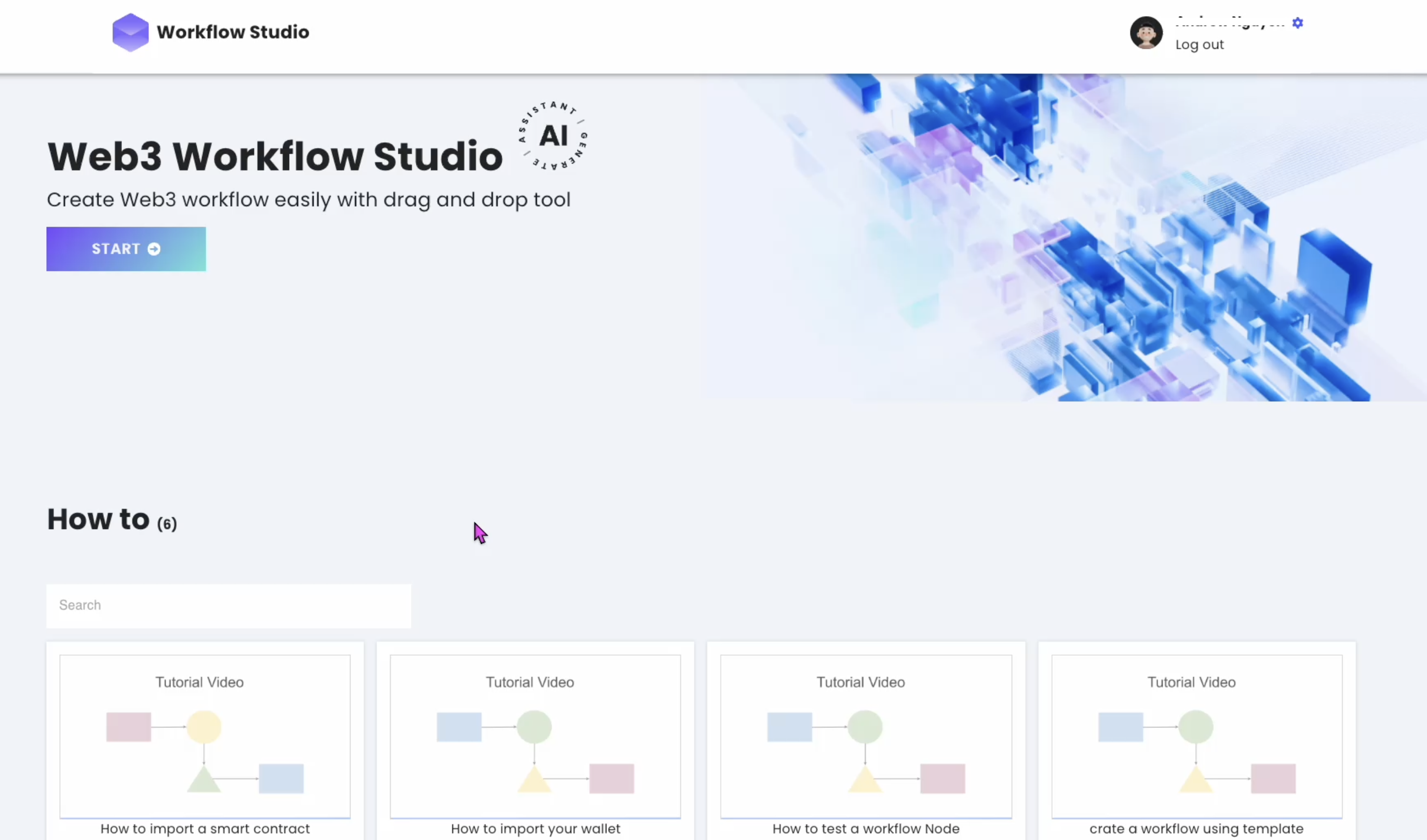Open the 'How to test a workflow Node' video thumbnail
Viewport: 1427px width, 840px height.
click(866, 736)
